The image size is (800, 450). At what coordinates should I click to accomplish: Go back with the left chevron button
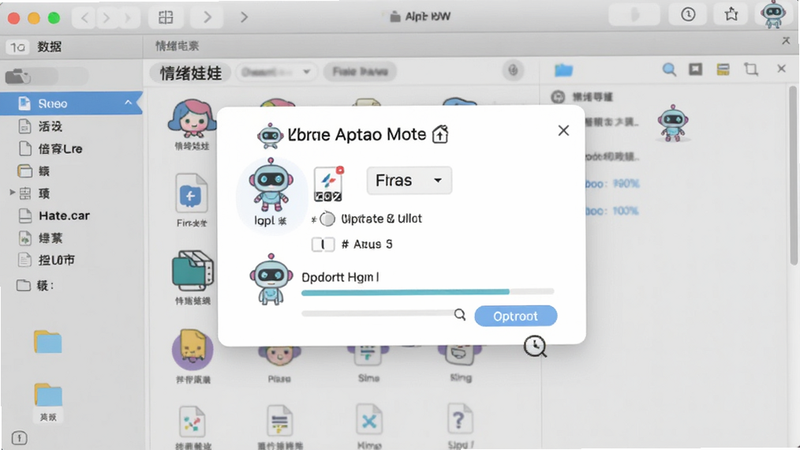[x=85, y=18]
